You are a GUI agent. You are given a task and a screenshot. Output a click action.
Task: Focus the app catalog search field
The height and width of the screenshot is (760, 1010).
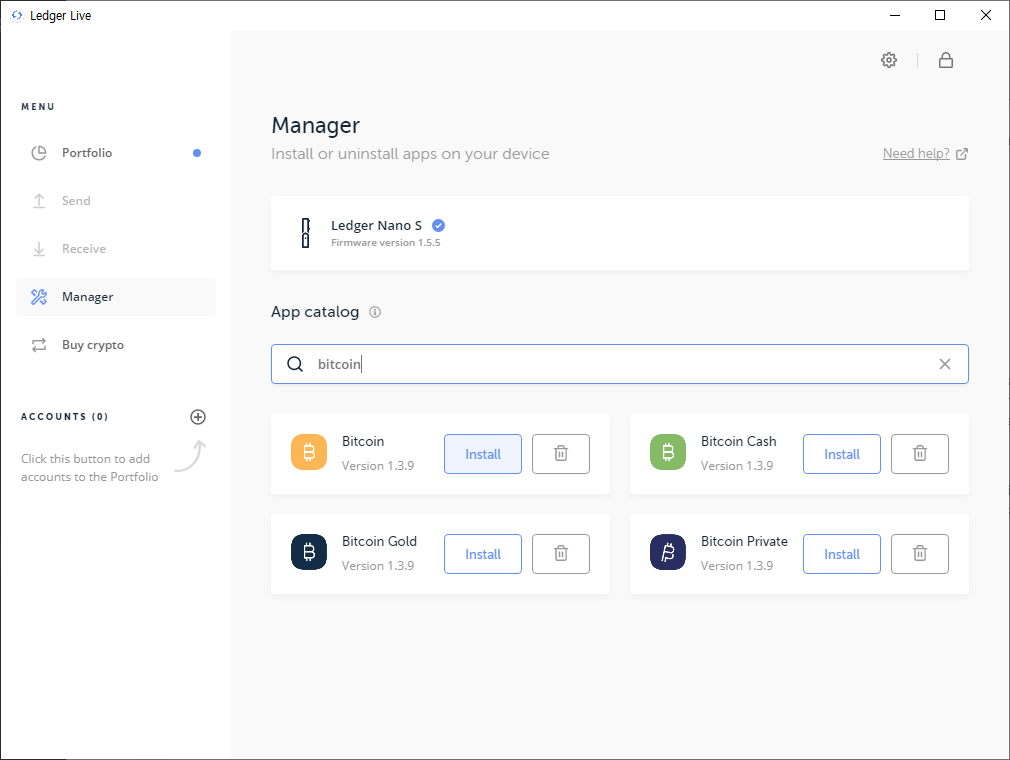[620, 364]
